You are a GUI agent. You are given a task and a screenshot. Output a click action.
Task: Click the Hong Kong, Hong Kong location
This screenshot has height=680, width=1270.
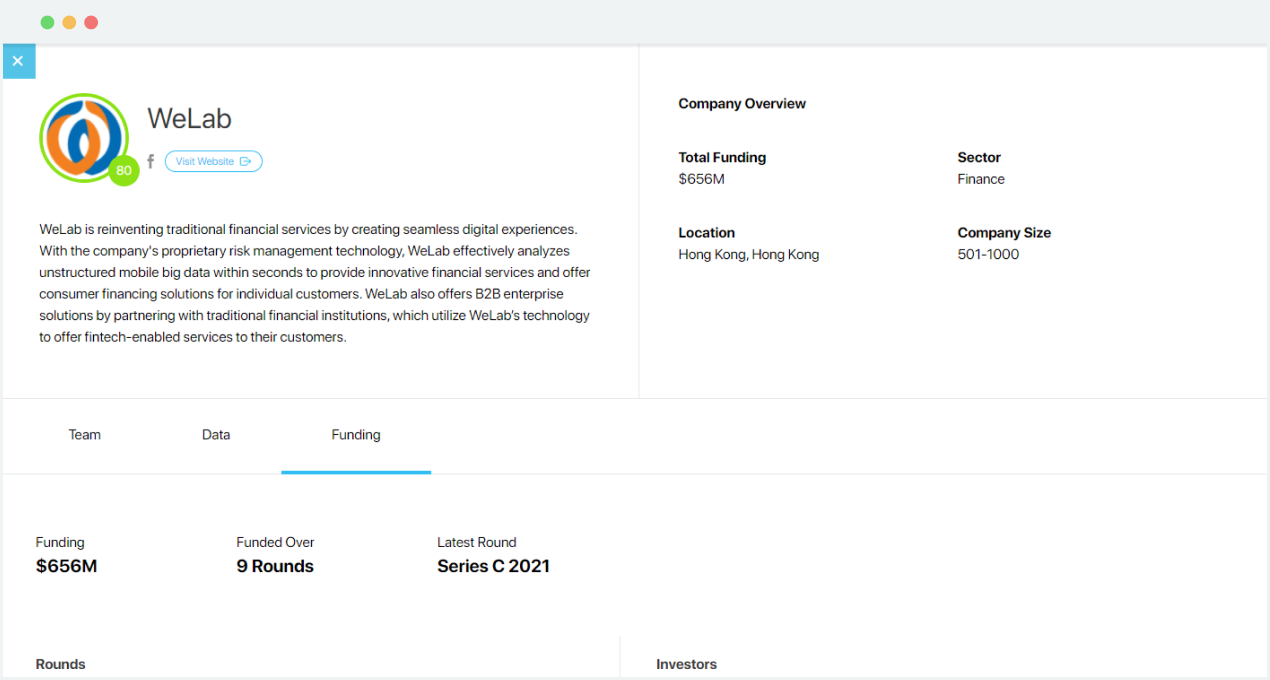pos(748,254)
